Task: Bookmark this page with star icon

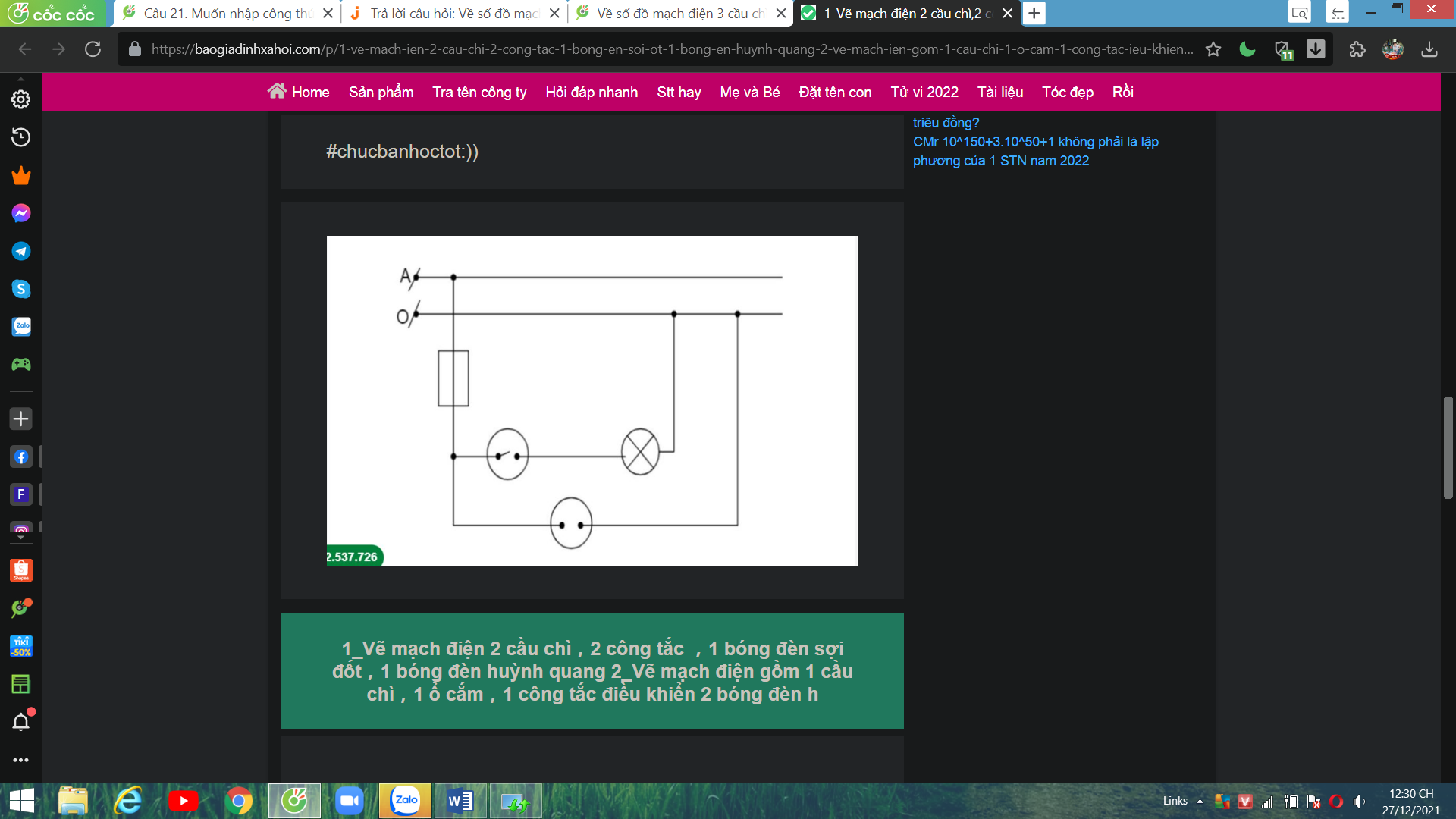Action: (1213, 49)
